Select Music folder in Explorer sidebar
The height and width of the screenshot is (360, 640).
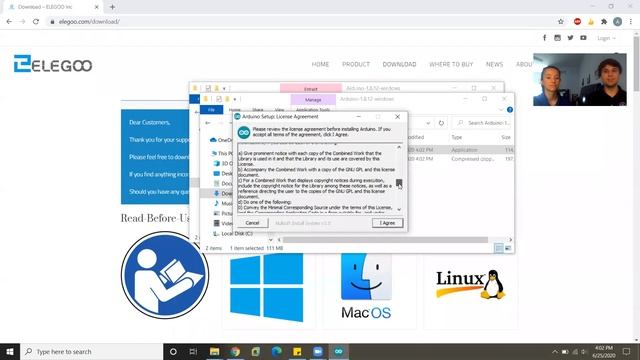click(x=223, y=203)
